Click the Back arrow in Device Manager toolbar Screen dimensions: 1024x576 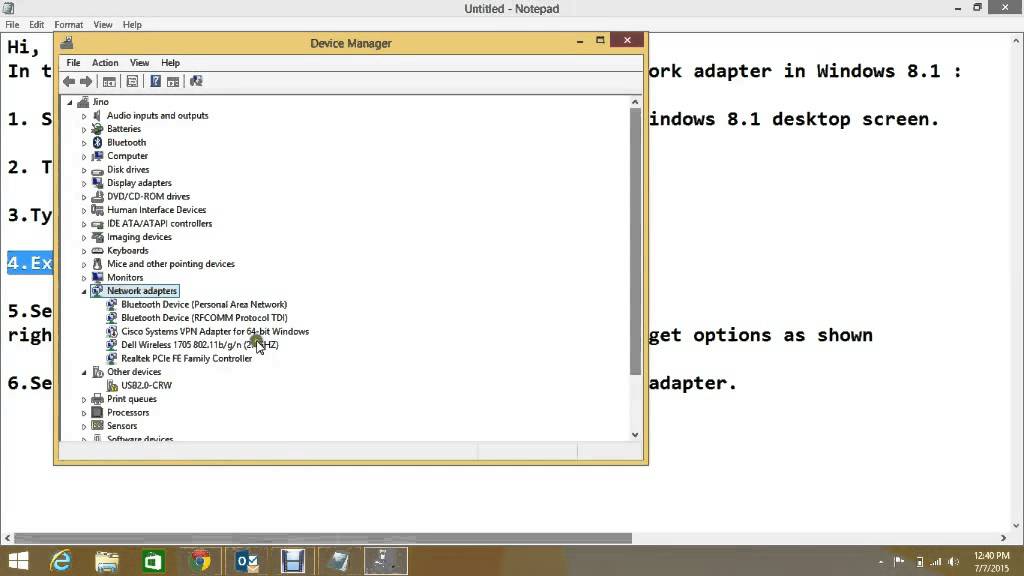click(69, 82)
